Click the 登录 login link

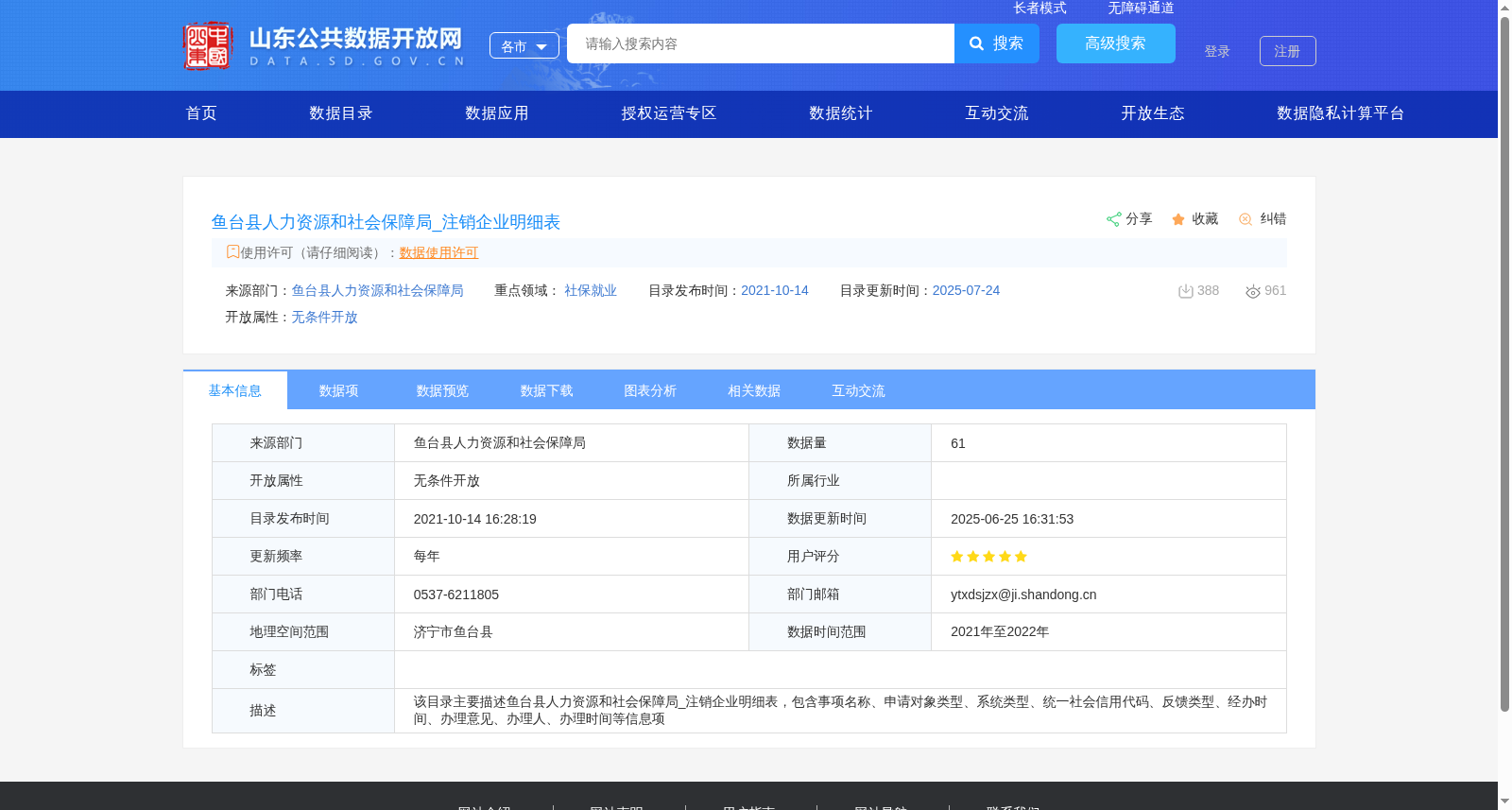pyautogui.click(x=1217, y=51)
